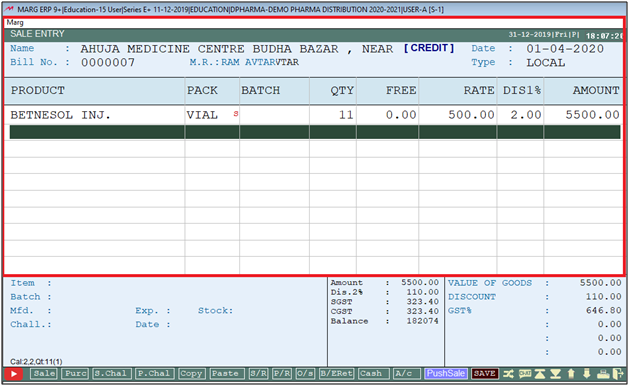Click the SGST value 323.40

tap(422, 302)
